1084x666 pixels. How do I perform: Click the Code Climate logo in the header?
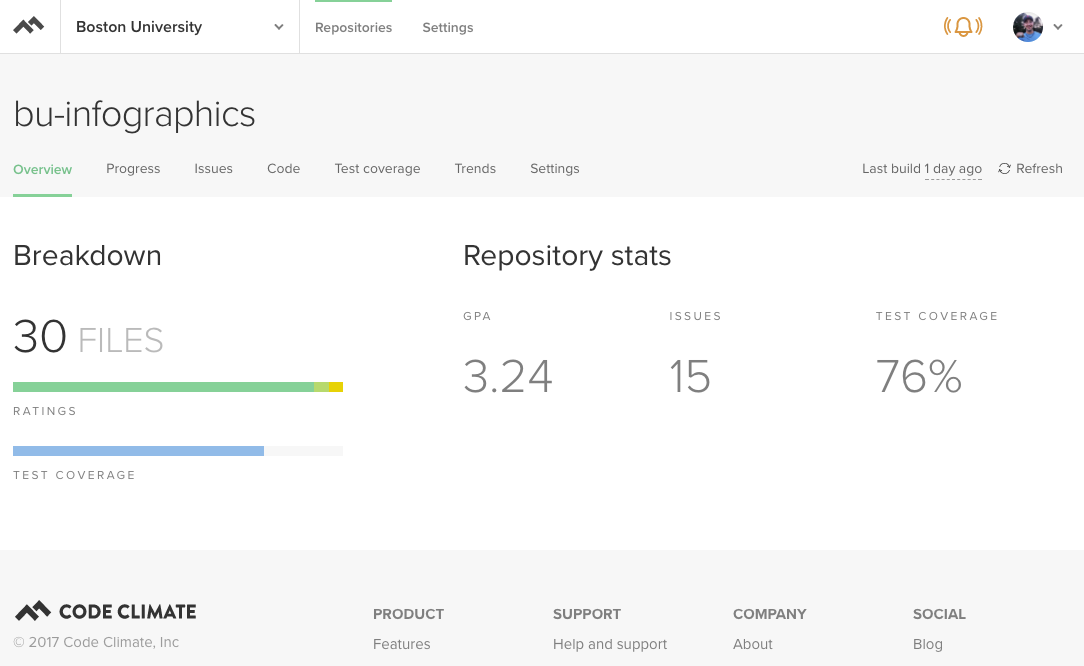coord(29,26)
